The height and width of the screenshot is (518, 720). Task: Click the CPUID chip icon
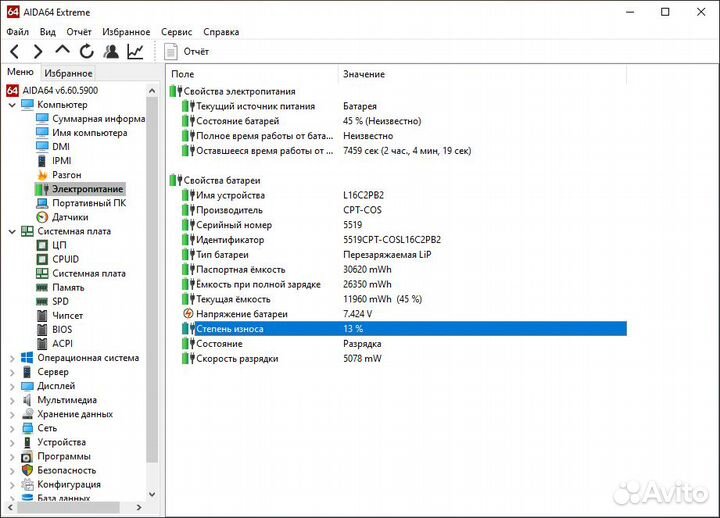pos(42,259)
